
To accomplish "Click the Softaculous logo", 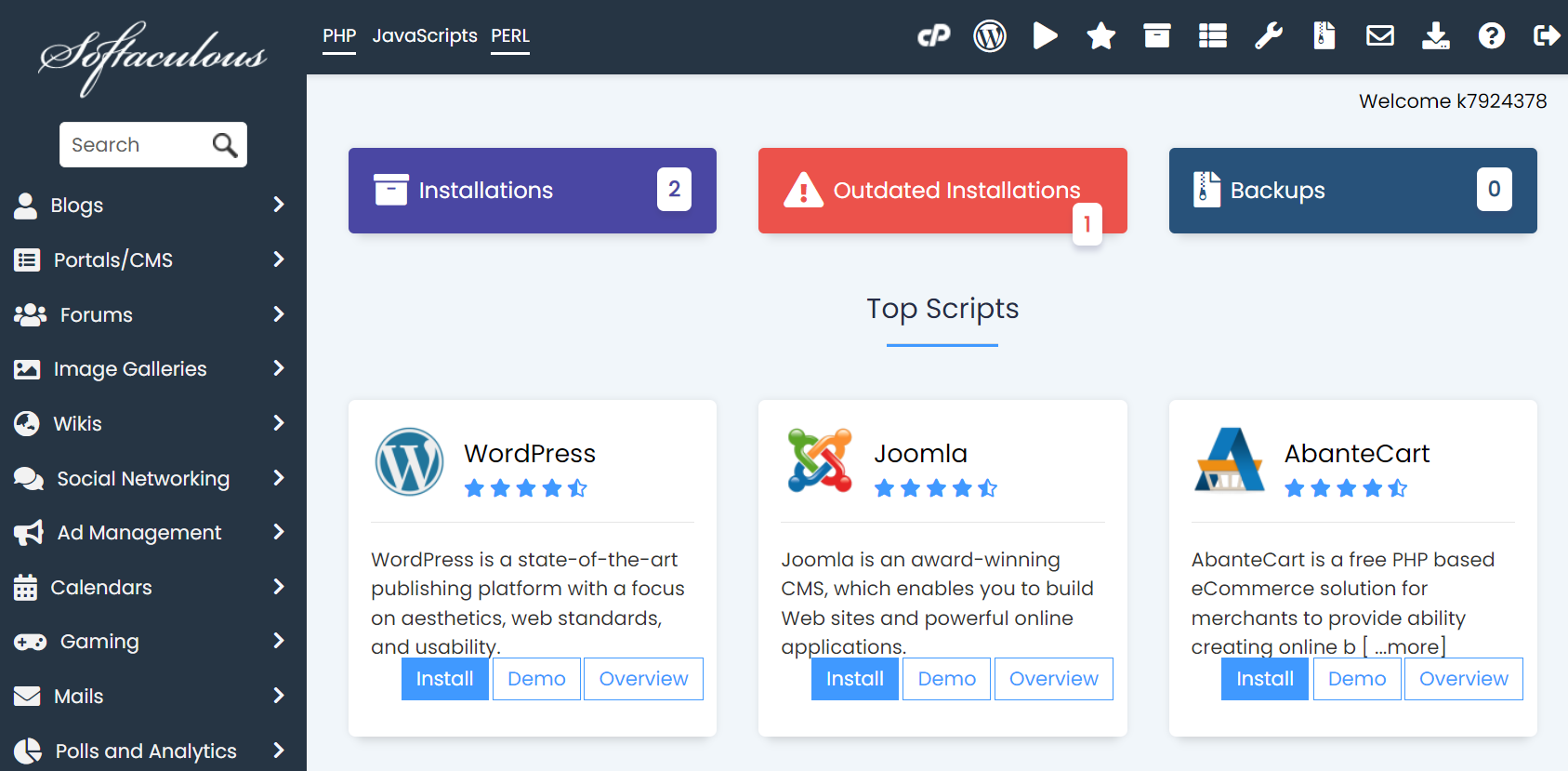I will (152, 58).
